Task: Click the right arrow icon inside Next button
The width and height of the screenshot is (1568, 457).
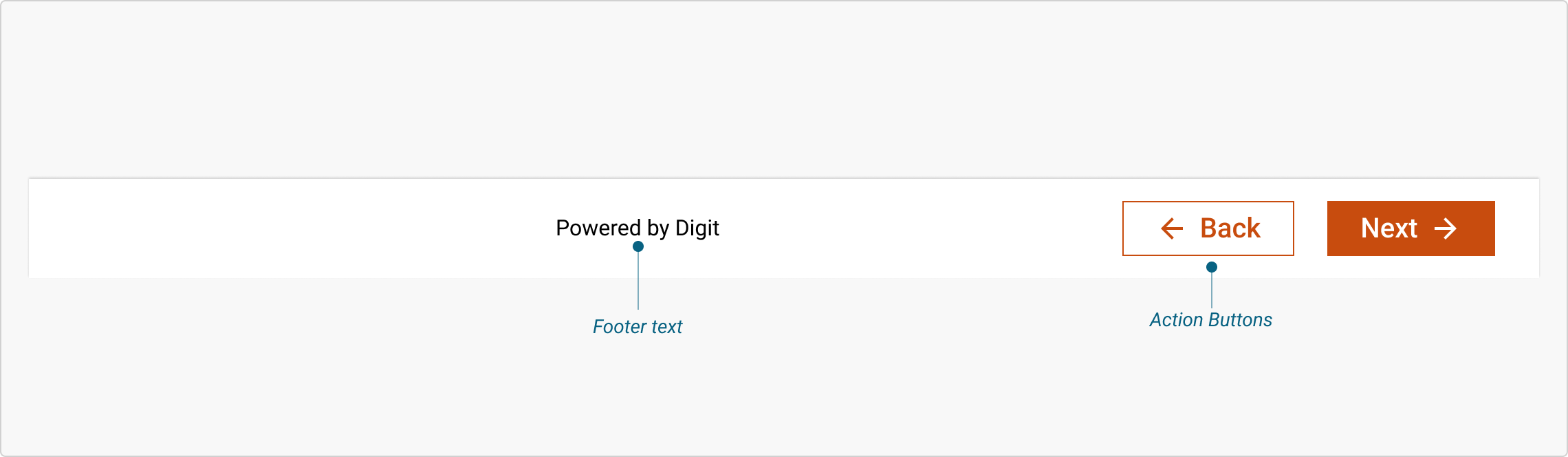Action: (1446, 228)
